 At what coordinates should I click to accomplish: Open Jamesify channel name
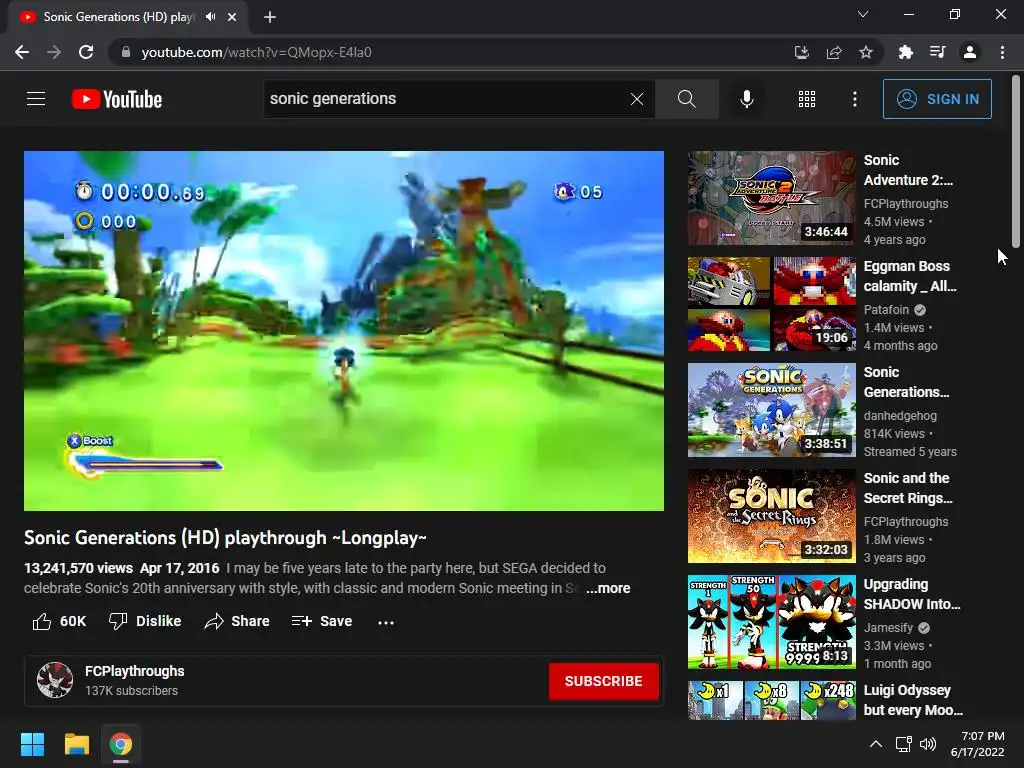click(888, 628)
